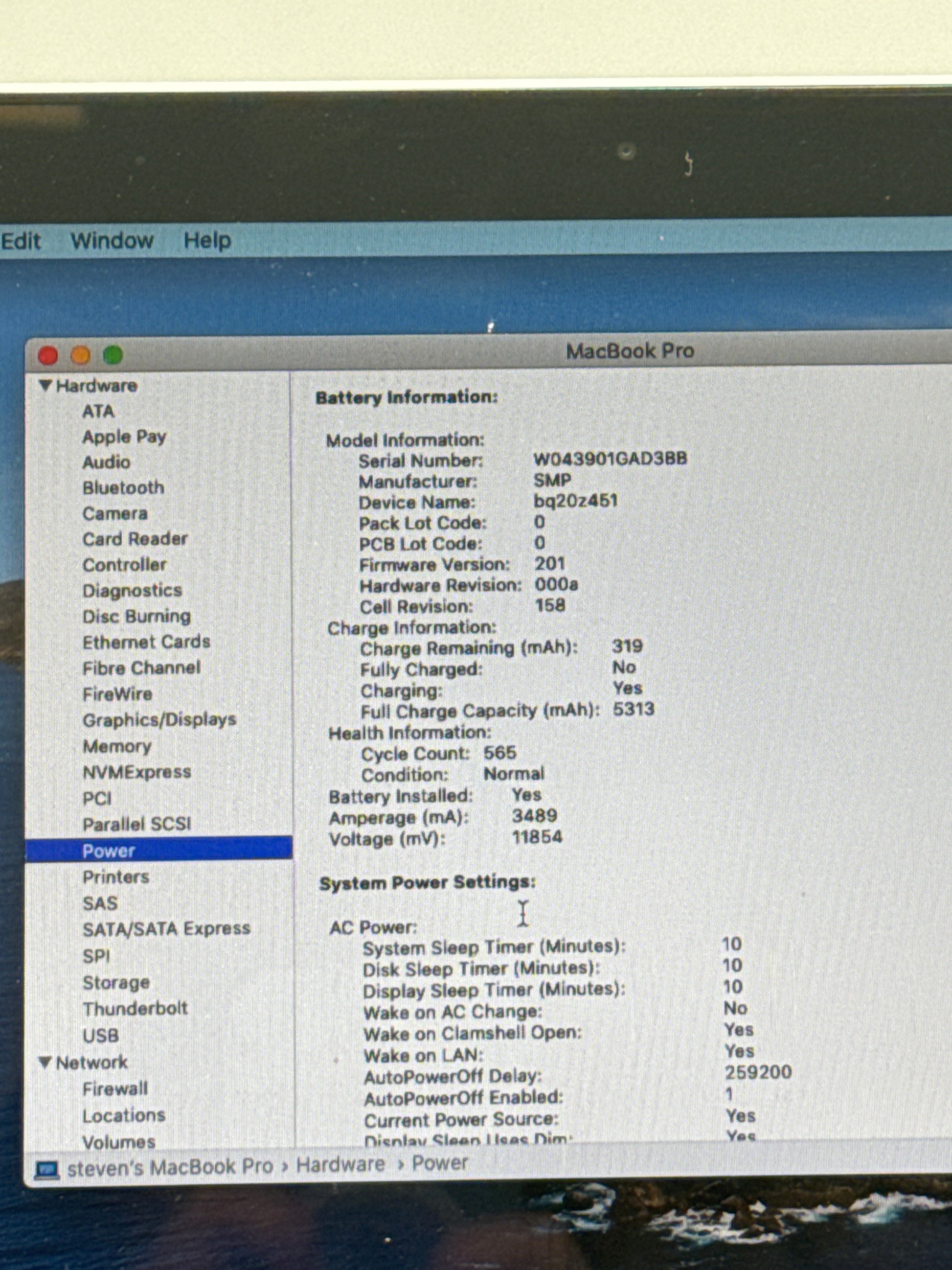Viewport: 952px width, 1270px height.
Task: Collapse the Network section triangle
Action: coord(45,1062)
